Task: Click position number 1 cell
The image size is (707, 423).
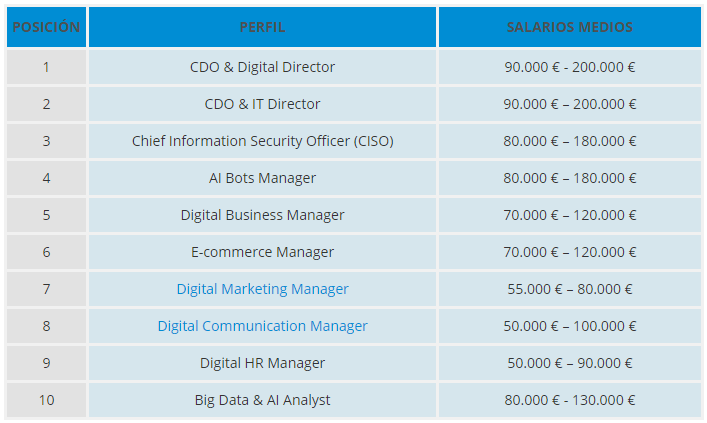Action: (x=46, y=67)
